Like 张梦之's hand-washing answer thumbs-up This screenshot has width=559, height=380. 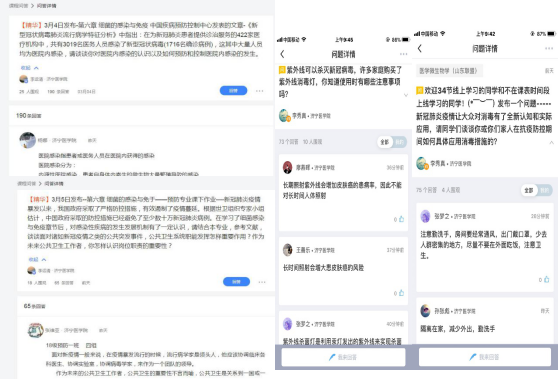tap(547, 280)
